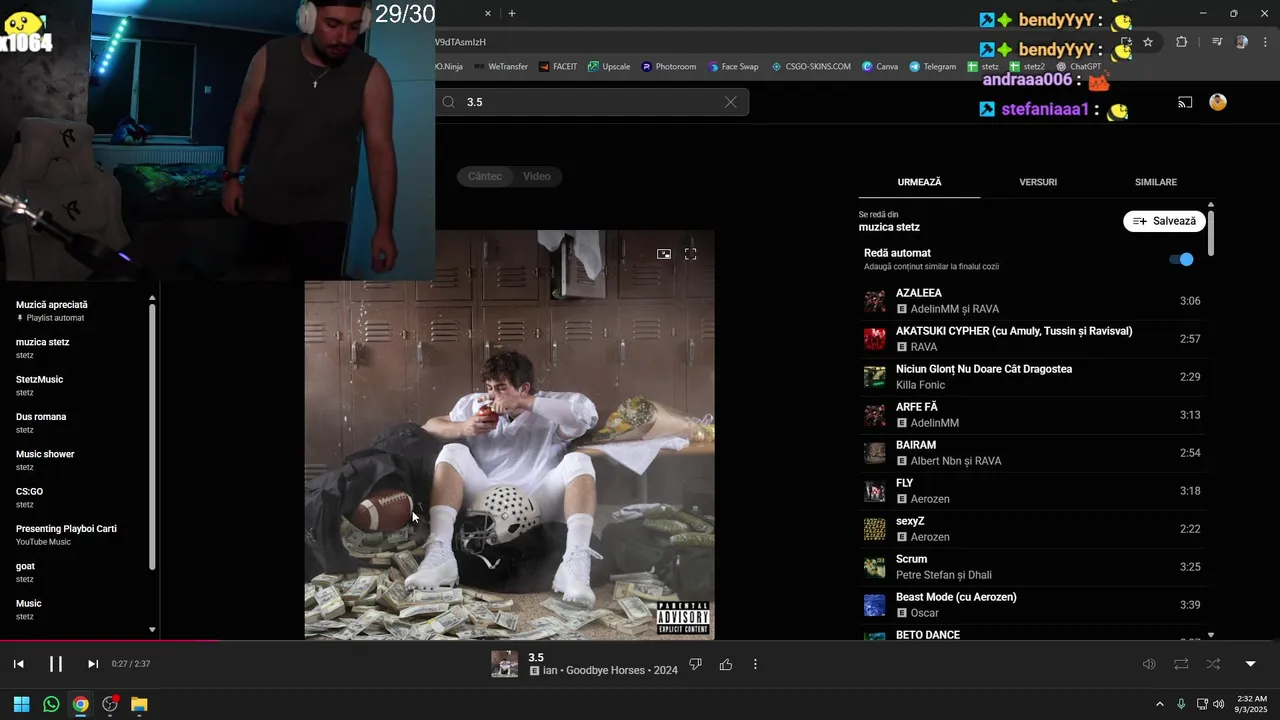This screenshot has height=720, width=1280.
Task: Open the CSGO-SKINS.COM bookmark
Action: click(811, 67)
